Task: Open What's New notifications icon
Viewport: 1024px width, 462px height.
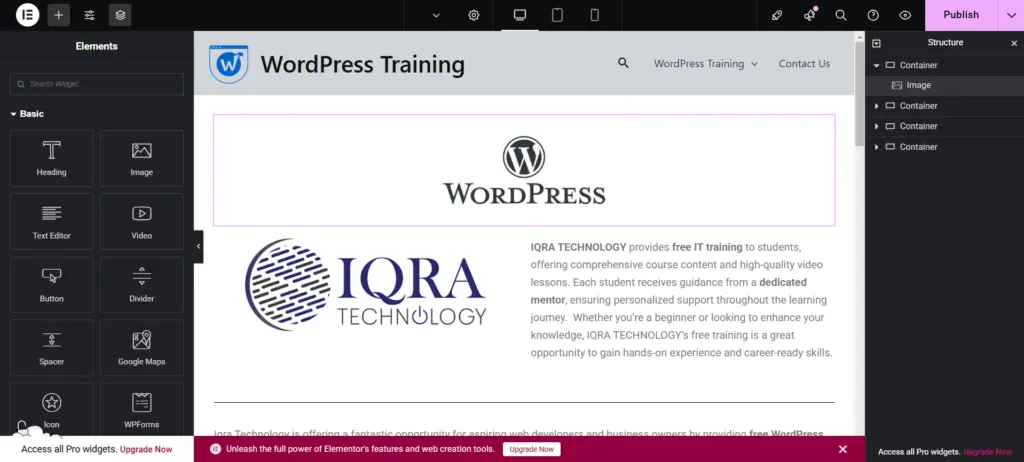Action: point(810,15)
